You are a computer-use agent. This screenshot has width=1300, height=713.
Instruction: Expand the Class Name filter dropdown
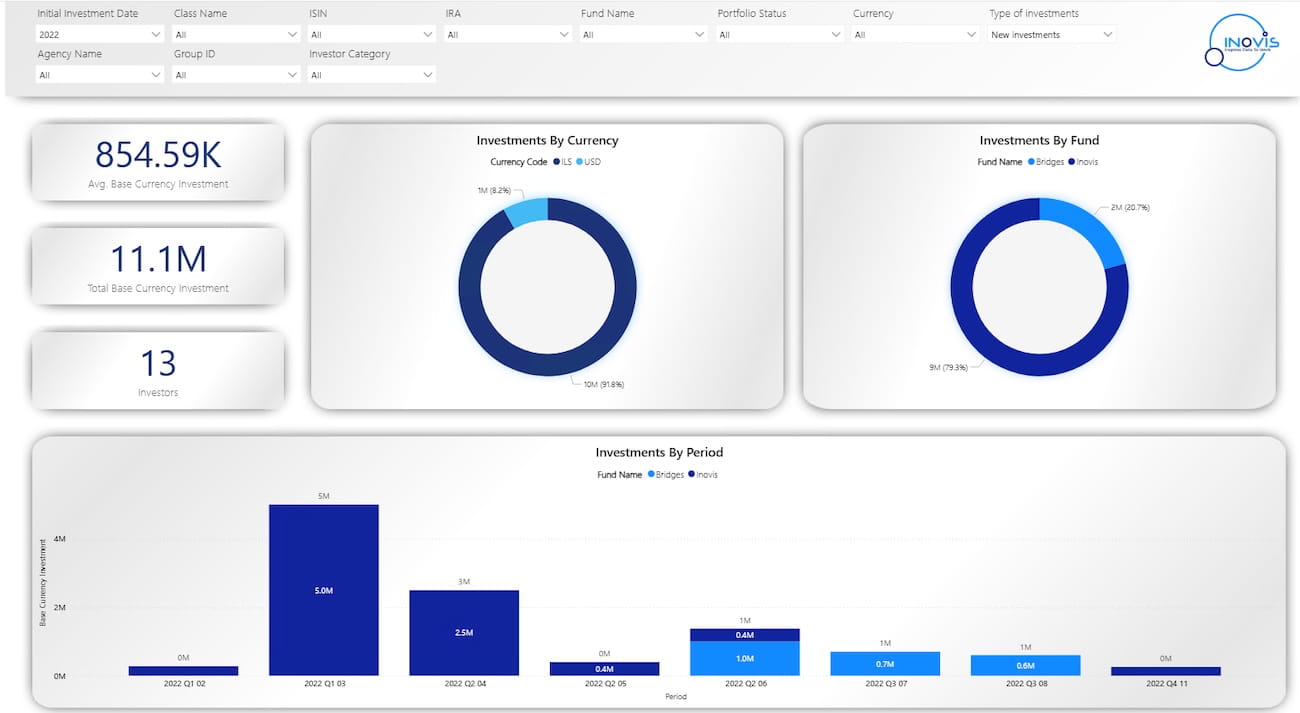click(235, 35)
